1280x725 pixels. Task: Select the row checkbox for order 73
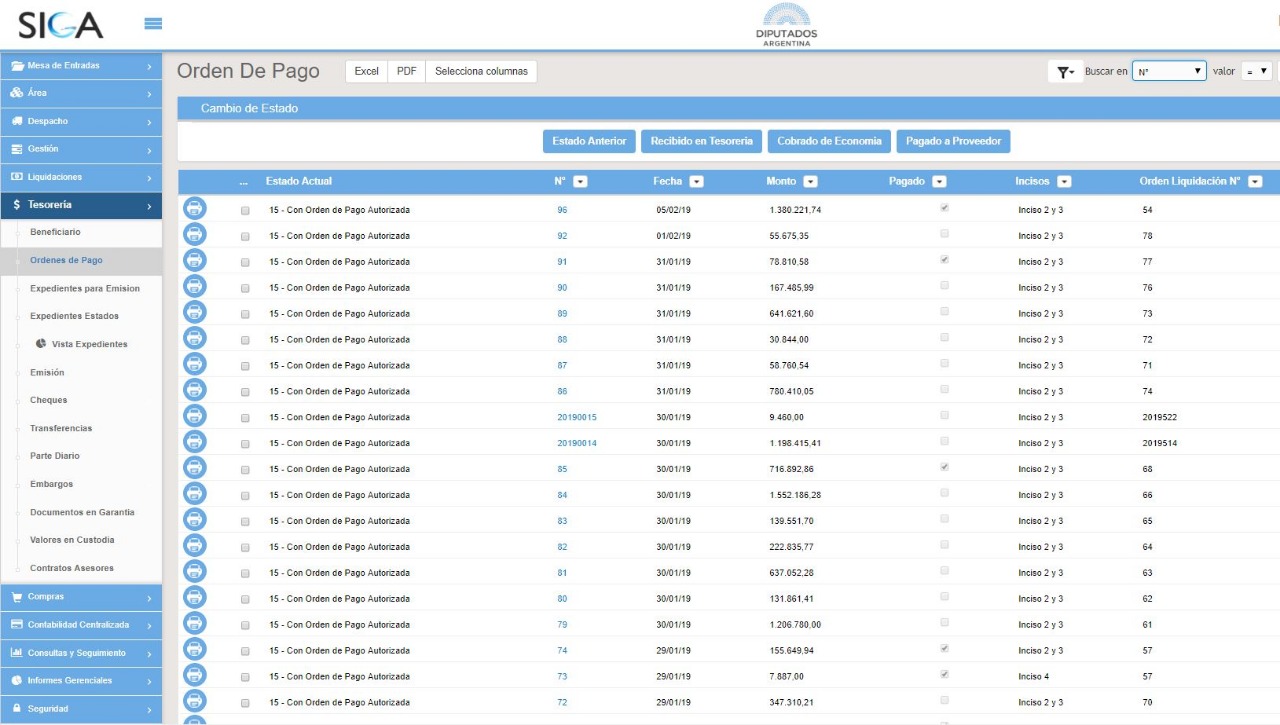tap(245, 677)
